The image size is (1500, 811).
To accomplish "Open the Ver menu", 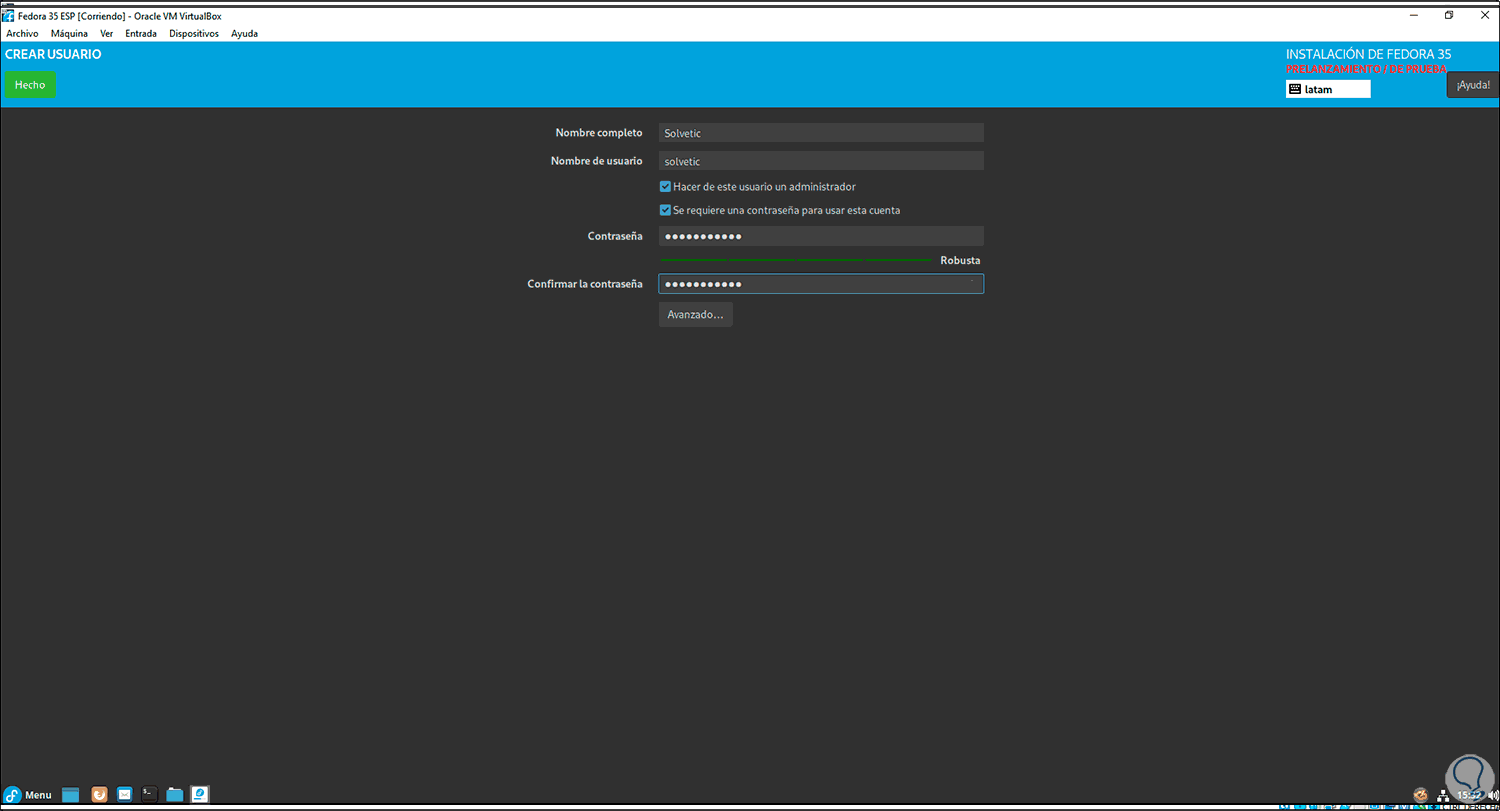I will (x=107, y=33).
